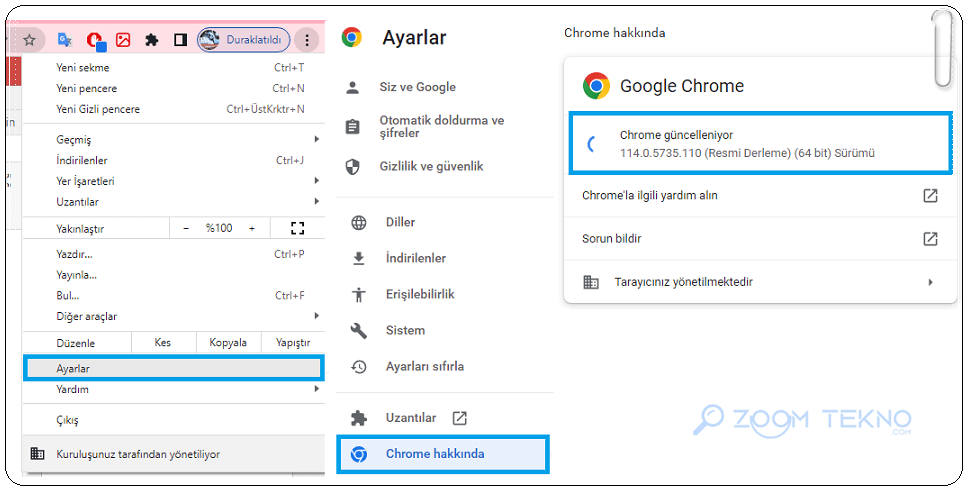This screenshot has width=968, height=491.
Task: Expand the Tarayıcınız yönetilmektedir row
Action: click(761, 282)
